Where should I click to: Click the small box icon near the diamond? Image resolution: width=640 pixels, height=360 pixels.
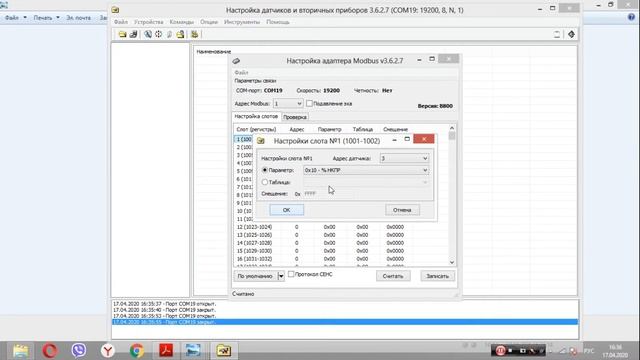coord(557,34)
